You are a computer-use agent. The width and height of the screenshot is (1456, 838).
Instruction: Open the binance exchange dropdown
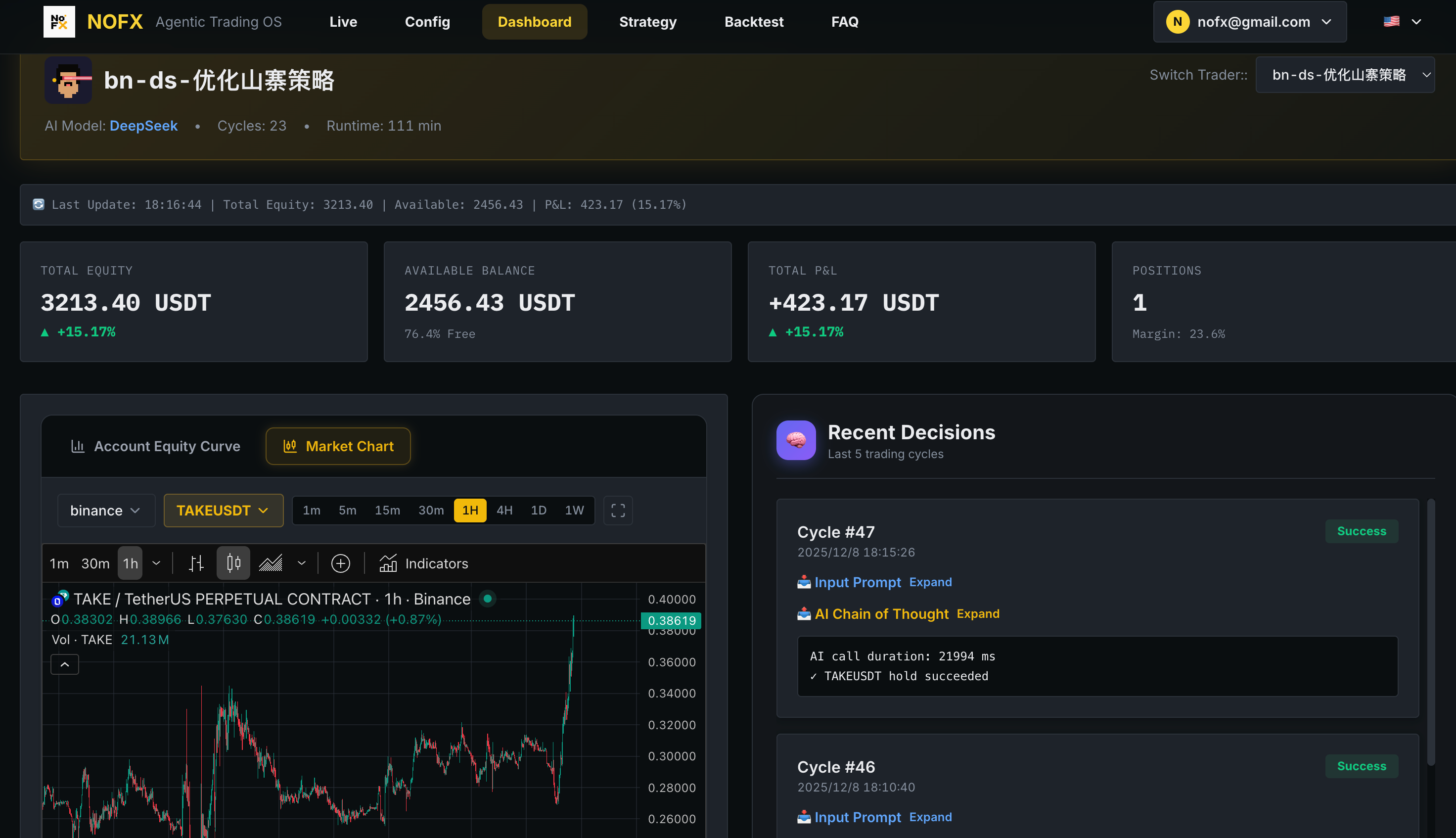(106, 511)
